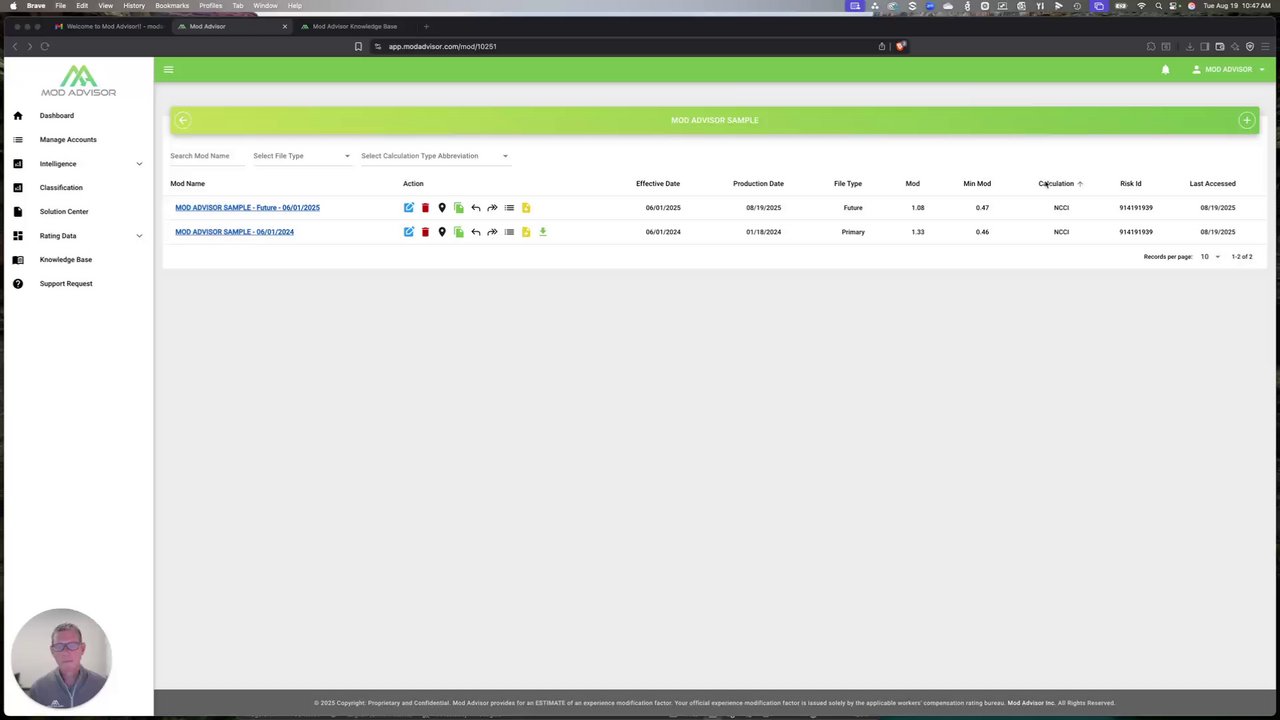Open the Profiles menu in the macOS menu bar

pos(210,6)
